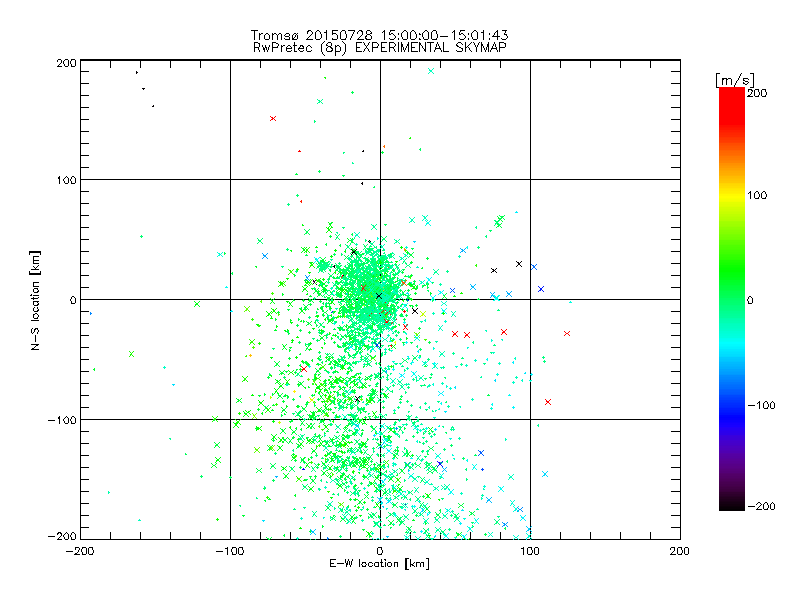Click the plot title "Tromsø 20150728 15:00:00-15:01:43"
The height and width of the screenshot is (600, 800).
[x=379, y=35]
